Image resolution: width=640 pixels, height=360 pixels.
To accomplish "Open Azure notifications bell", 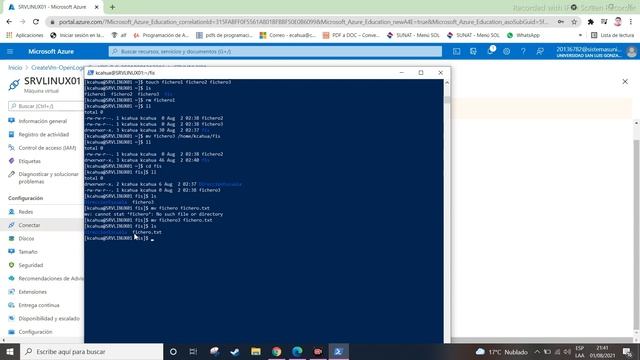I will (490, 51).
